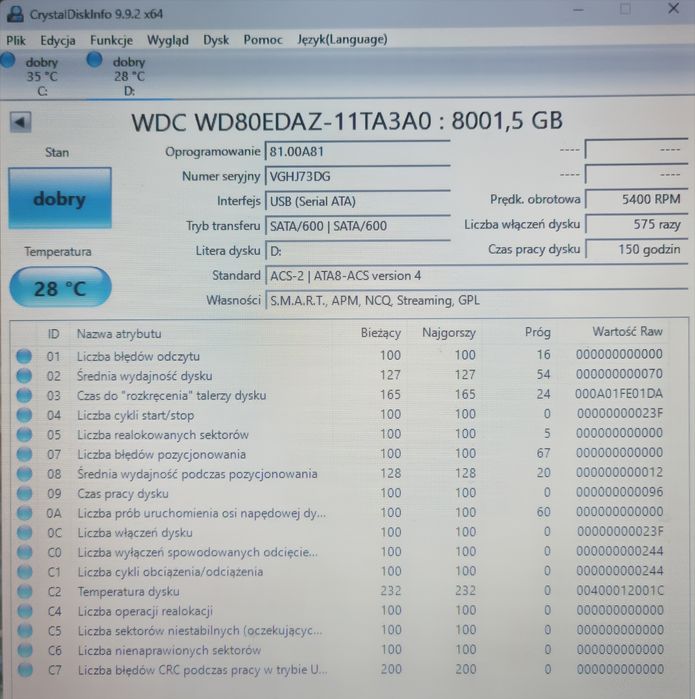Click status icon of attribute 0A row
The height and width of the screenshot is (699, 695).
tap(25, 513)
